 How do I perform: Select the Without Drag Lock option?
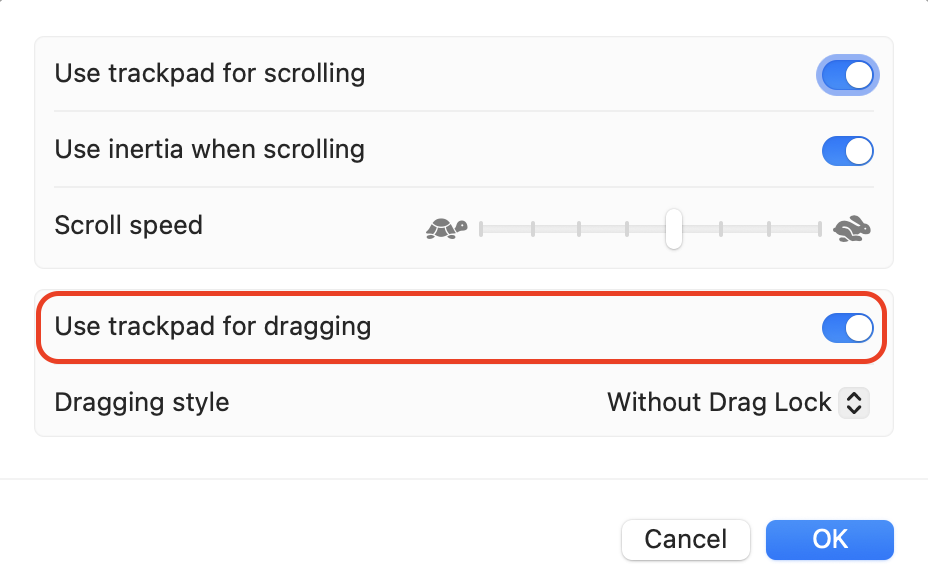pos(718,402)
